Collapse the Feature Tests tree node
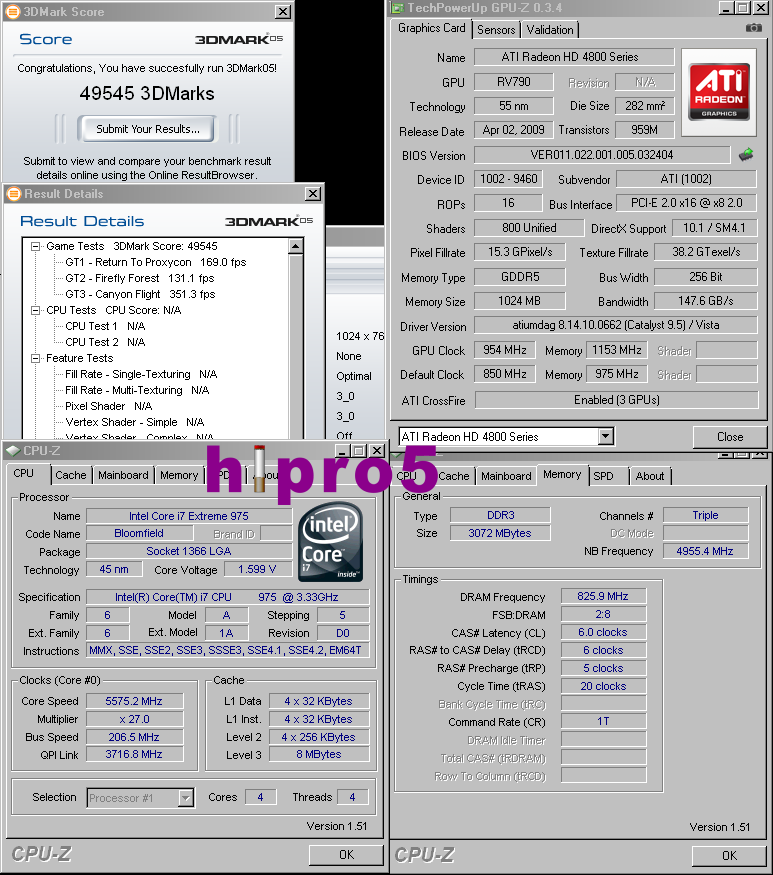The height and width of the screenshot is (875, 773). point(36,358)
